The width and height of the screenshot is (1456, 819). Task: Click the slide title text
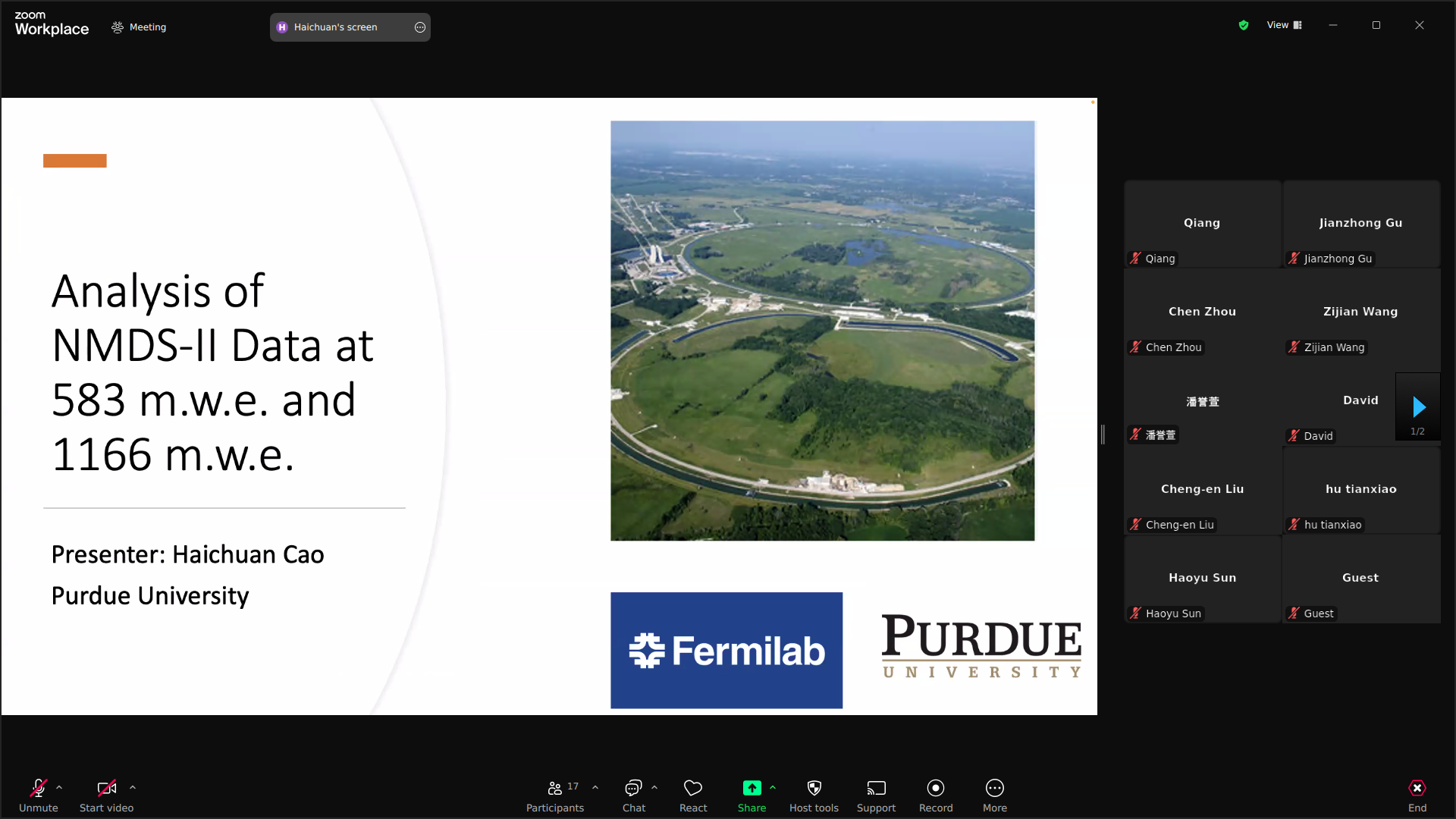pyautogui.click(x=212, y=372)
